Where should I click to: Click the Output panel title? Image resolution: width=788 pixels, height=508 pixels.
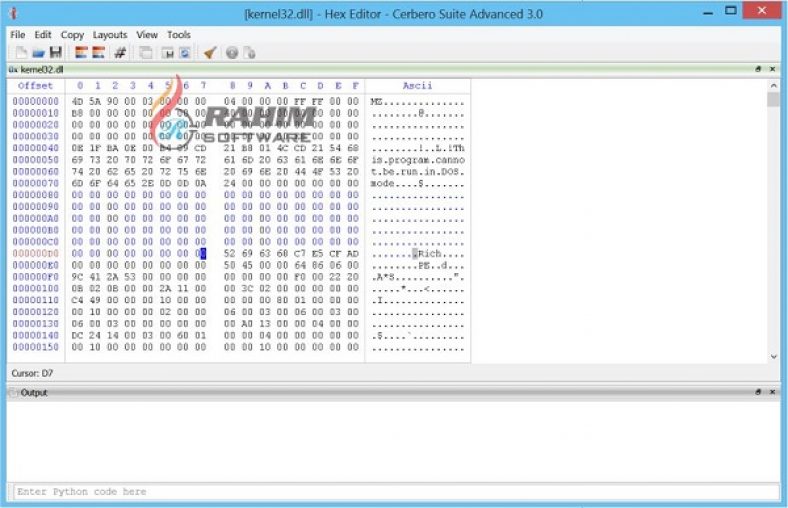click(34, 392)
